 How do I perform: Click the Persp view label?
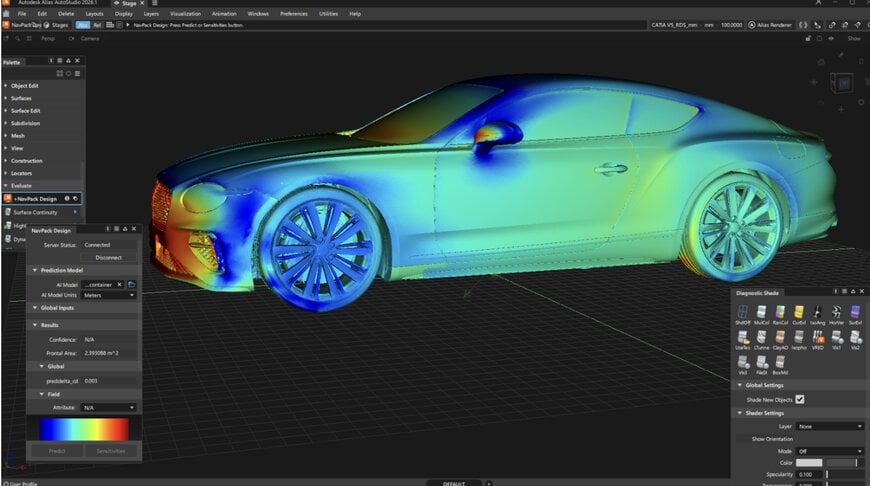pos(48,38)
